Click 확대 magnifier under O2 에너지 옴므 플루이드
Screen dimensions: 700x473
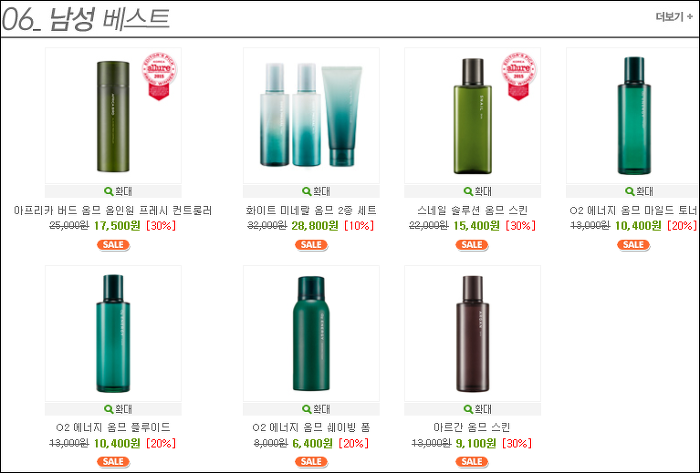click(118, 409)
